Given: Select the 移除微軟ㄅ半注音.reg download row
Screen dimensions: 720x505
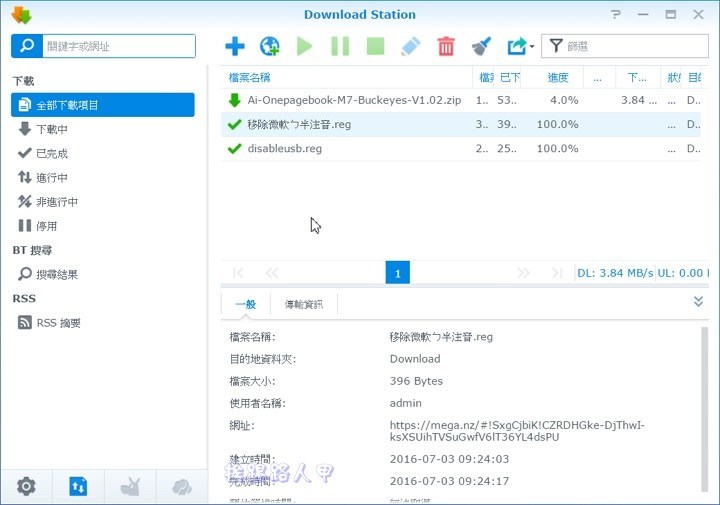Looking at the screenshot, I should 461,124.
